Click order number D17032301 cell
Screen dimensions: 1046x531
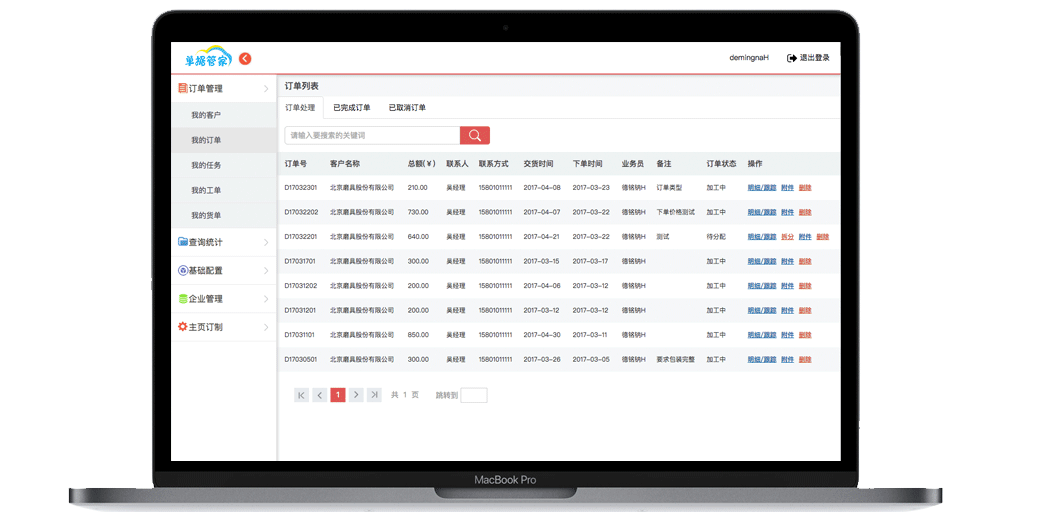(x=301, y=188)
